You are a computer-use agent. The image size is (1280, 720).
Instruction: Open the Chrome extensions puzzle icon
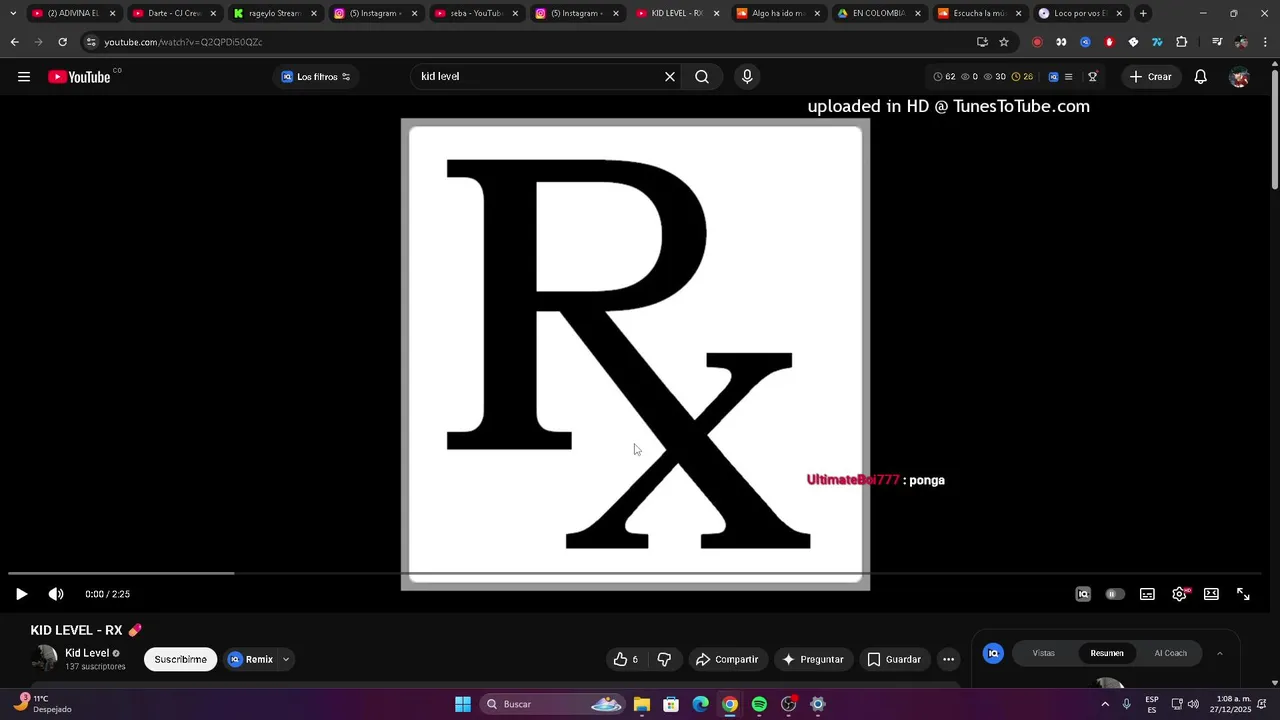pyautogui.click(x=1181, y=42)
